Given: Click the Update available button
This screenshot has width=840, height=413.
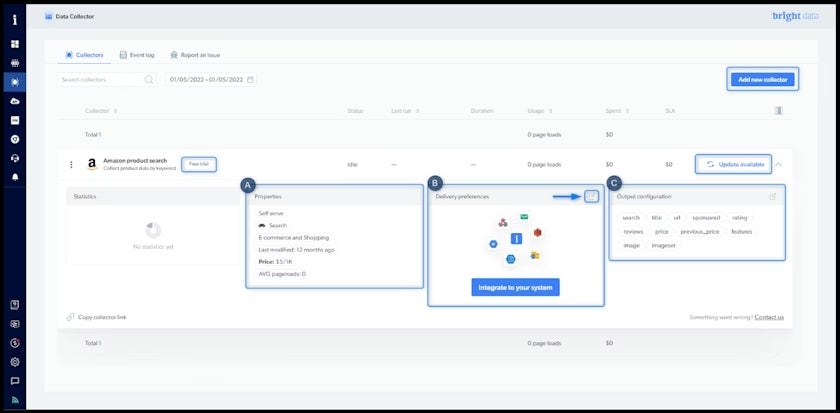Looking at the screenshot, I should [734, 164].
